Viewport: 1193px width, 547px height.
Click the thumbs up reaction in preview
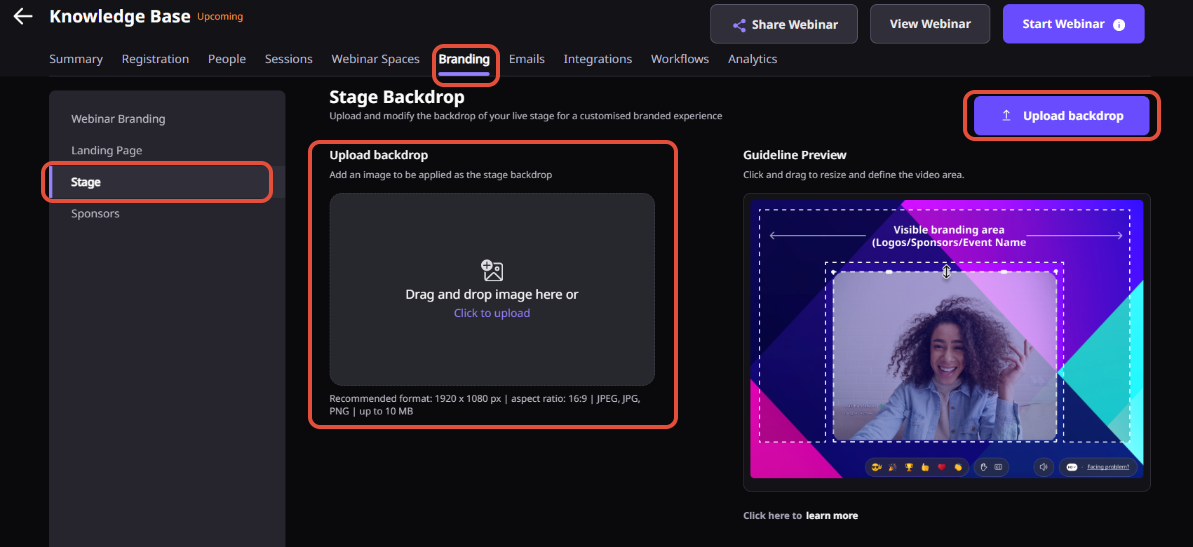point(925,467)
